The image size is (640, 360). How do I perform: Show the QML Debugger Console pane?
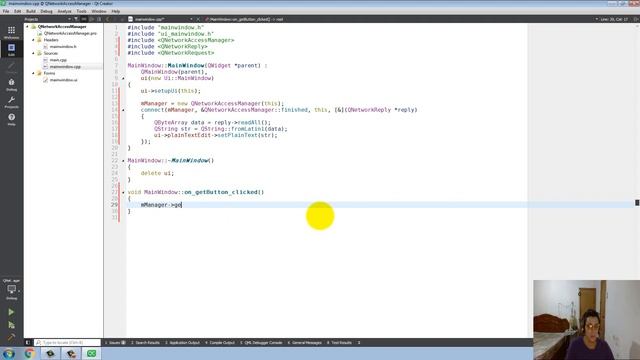pyautogui.click(x=261, y=343)
